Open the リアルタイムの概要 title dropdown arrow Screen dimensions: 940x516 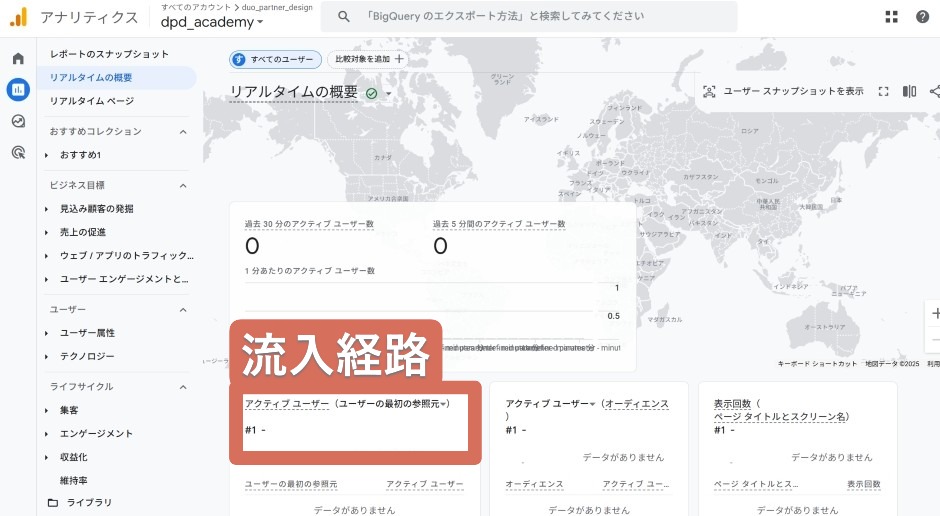(x=389, y=94)
